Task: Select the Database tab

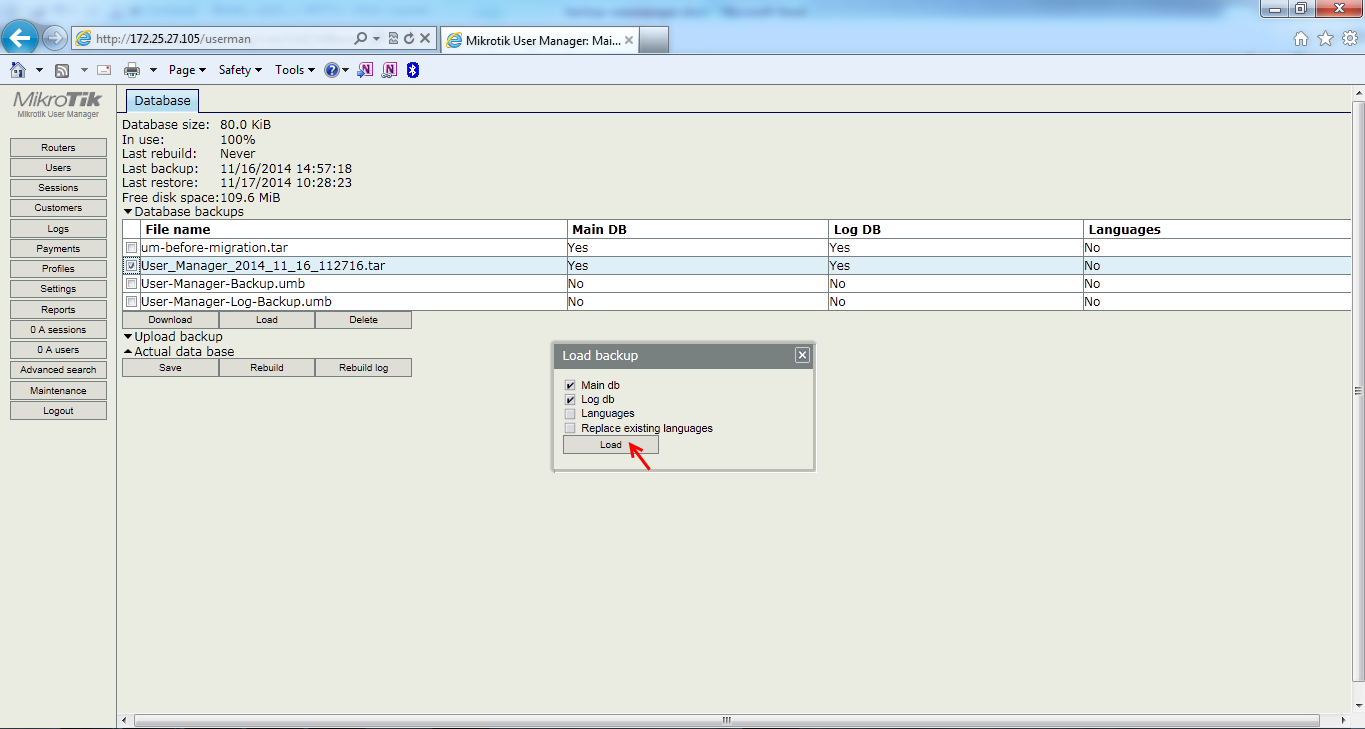Action: [x=162, y=101]
